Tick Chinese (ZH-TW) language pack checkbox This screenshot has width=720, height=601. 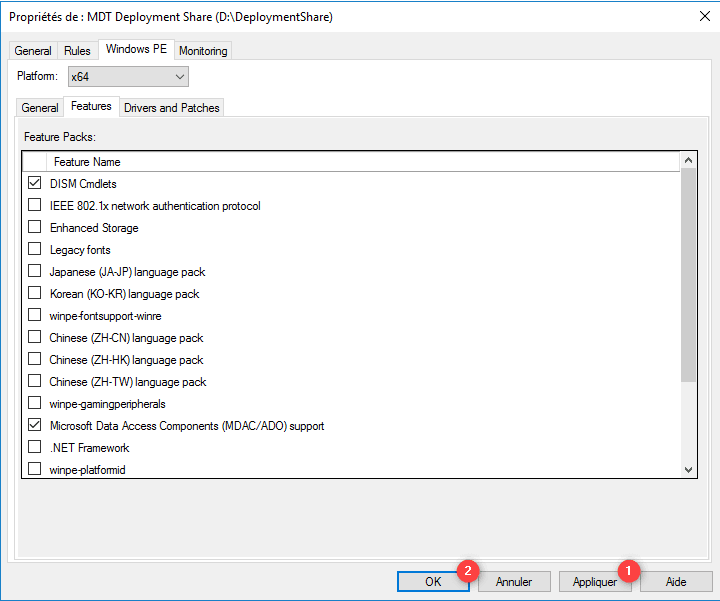point(34,381)
